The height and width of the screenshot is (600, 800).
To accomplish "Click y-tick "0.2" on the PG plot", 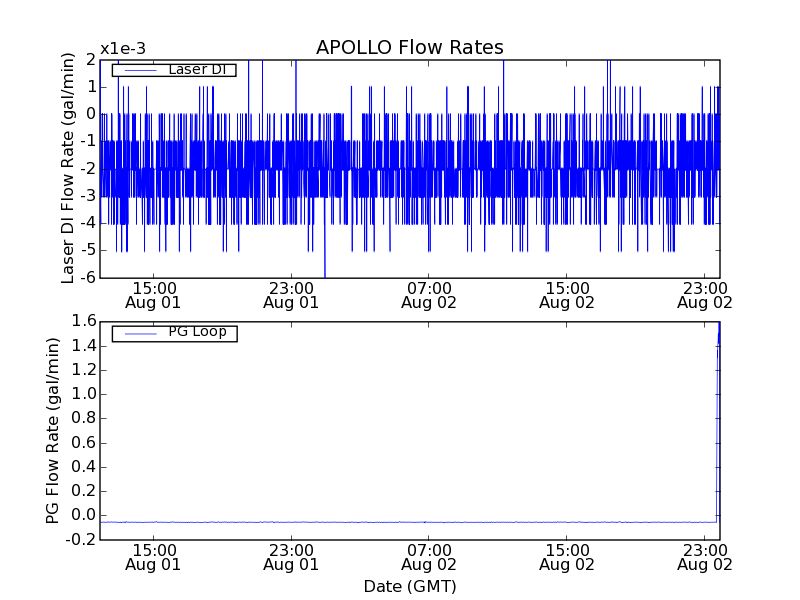I will pyautogui.click(x=84, y=491).
